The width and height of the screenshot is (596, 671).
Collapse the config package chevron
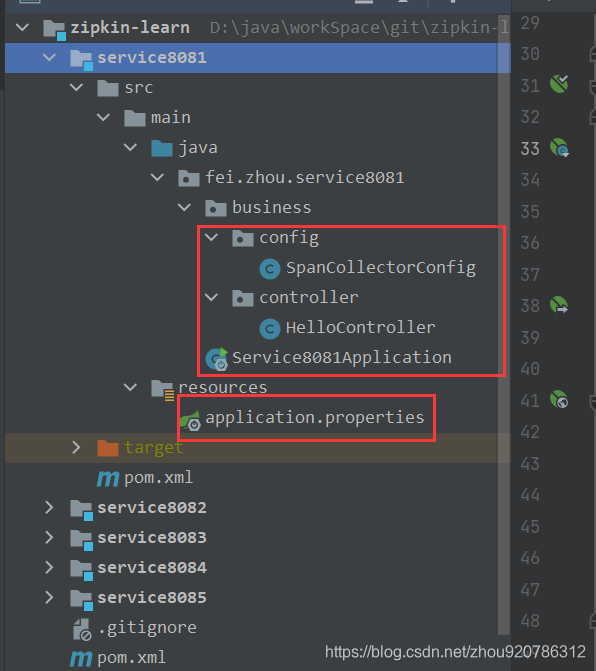tap(211, 238)
